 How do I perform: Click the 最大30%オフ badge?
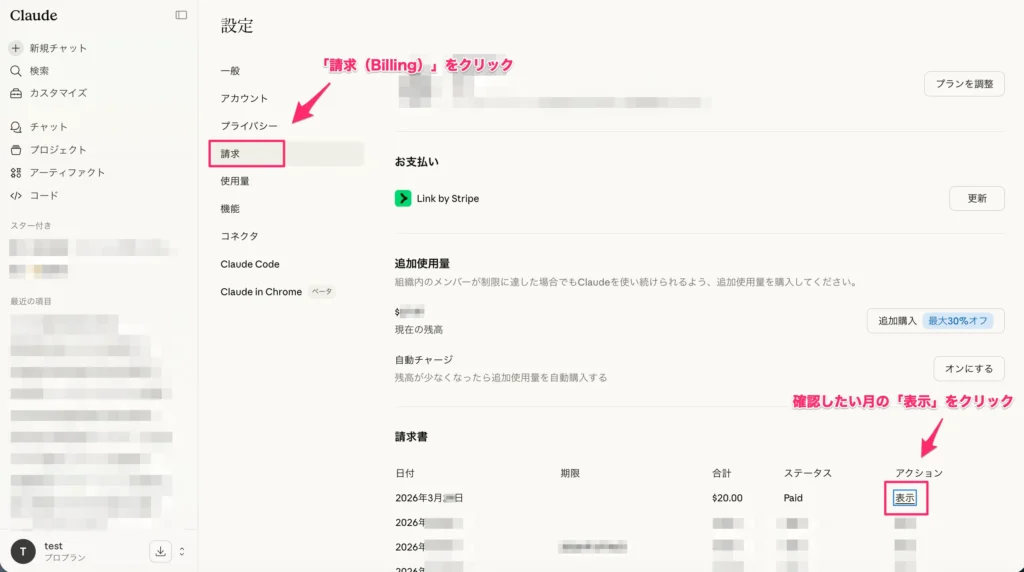click(957, 321)
